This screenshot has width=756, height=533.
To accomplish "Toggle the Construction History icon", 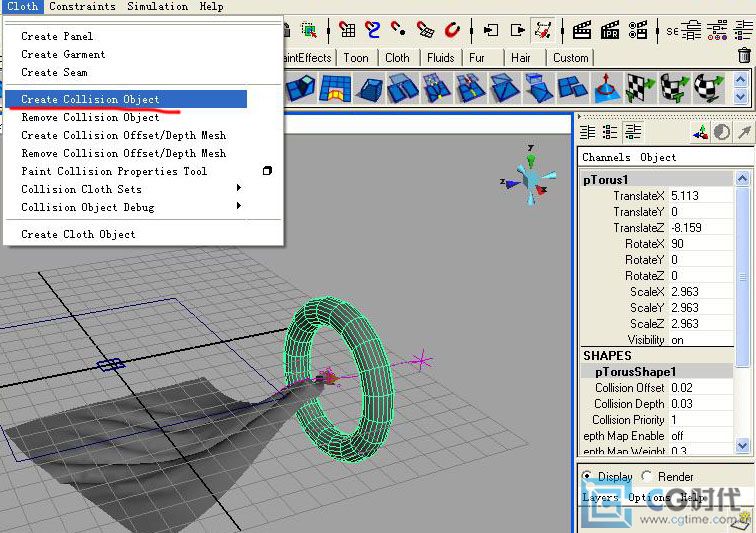I will 543,30.
